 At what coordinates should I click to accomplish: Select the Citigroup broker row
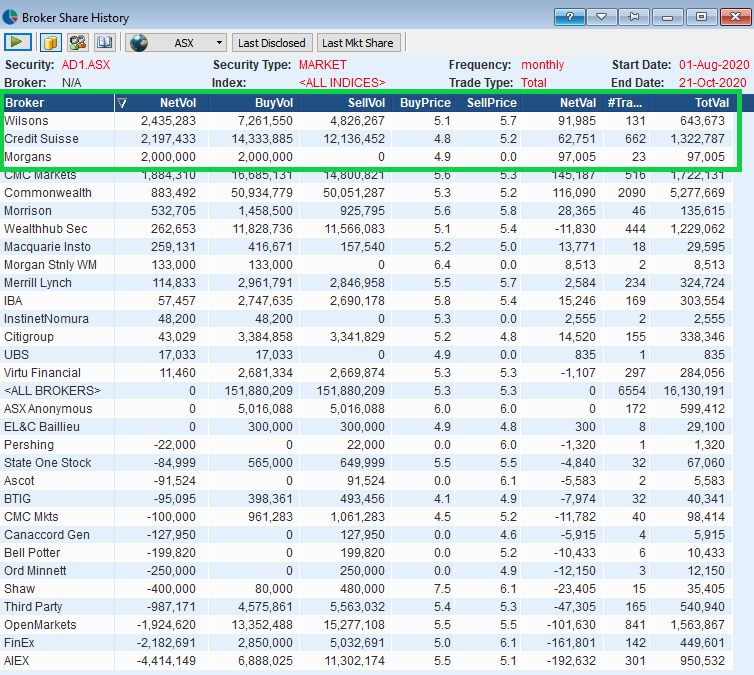point(368,337)
